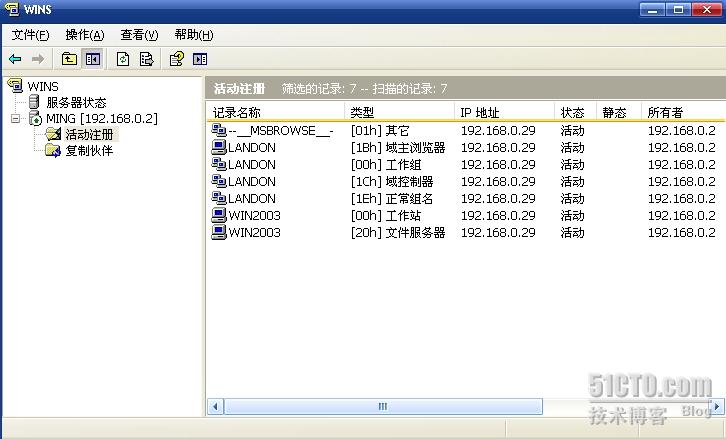Image resolution: width=726 pixels, height=439 pixels.
Task: Toggle the show/hide console tree icon
Action: click(x=93, y=59)
